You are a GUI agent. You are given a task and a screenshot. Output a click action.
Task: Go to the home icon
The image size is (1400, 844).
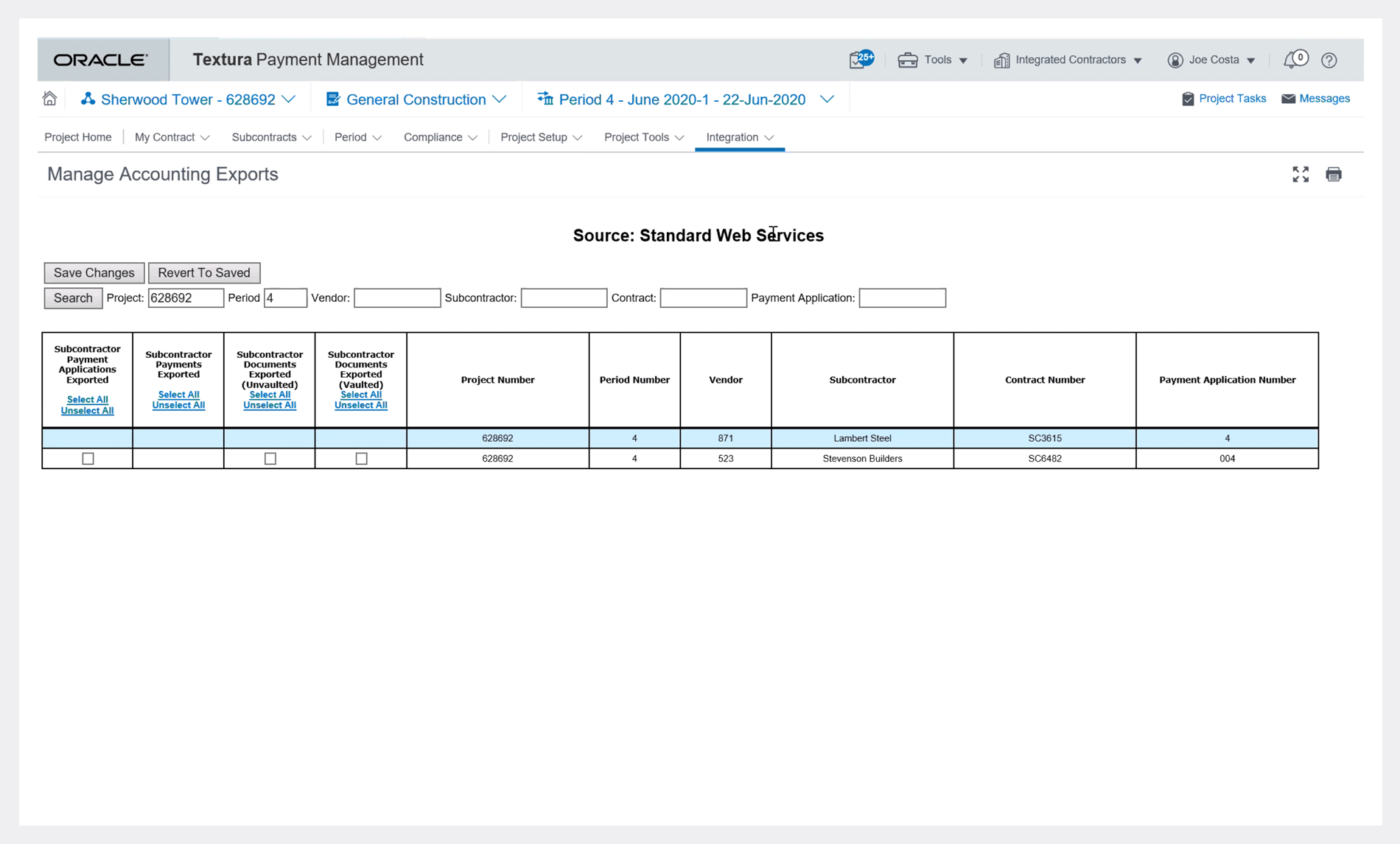[49, 99]
